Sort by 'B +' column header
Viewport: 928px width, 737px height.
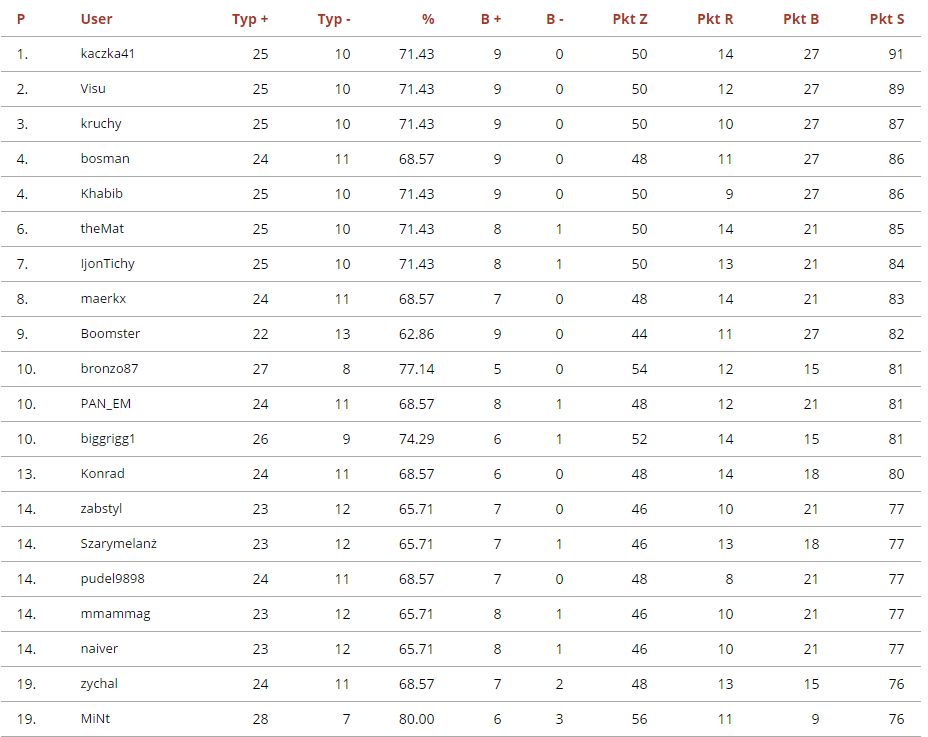coord(491,19)
